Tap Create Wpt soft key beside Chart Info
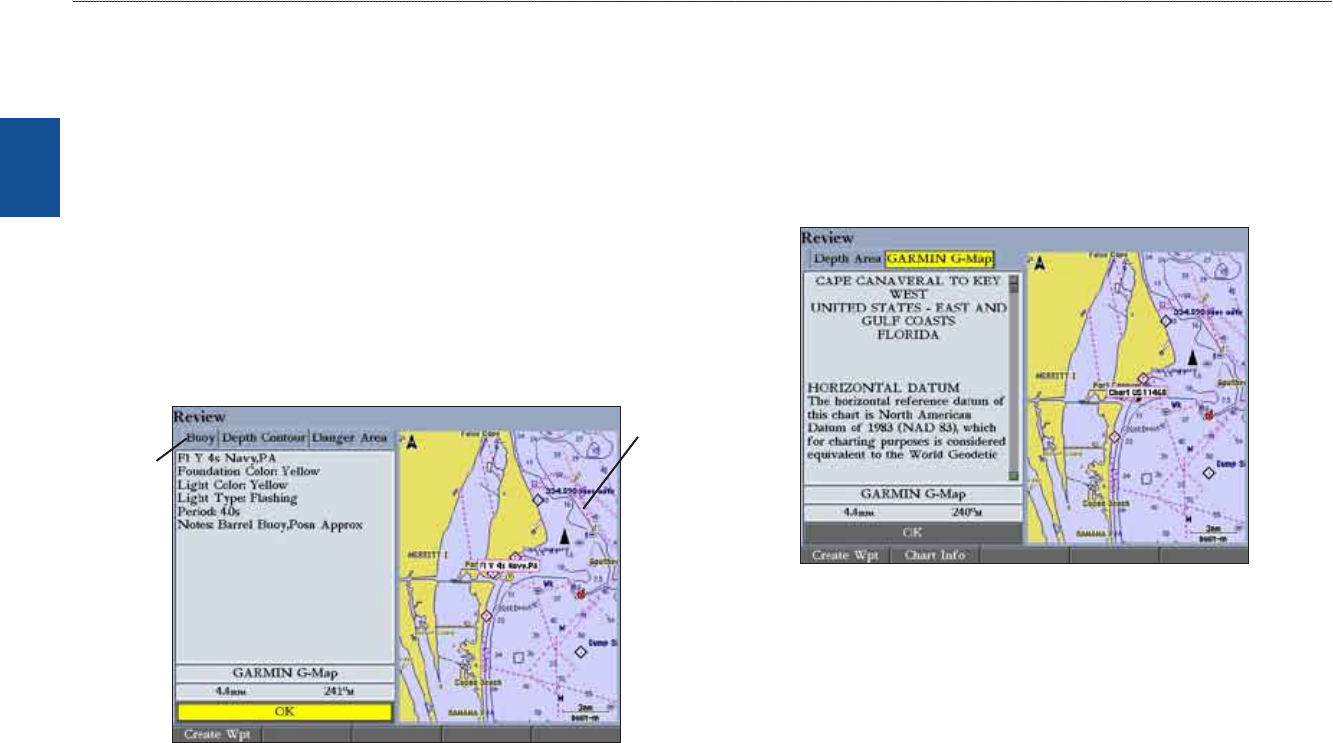1333x743 pixels. click(846, 555)
